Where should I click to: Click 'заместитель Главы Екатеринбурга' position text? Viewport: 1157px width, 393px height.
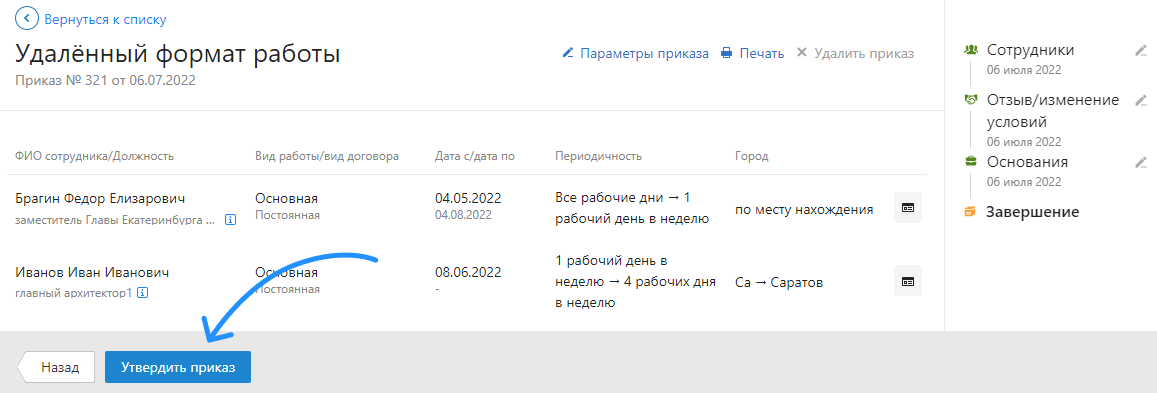click(x=116, y=219)
